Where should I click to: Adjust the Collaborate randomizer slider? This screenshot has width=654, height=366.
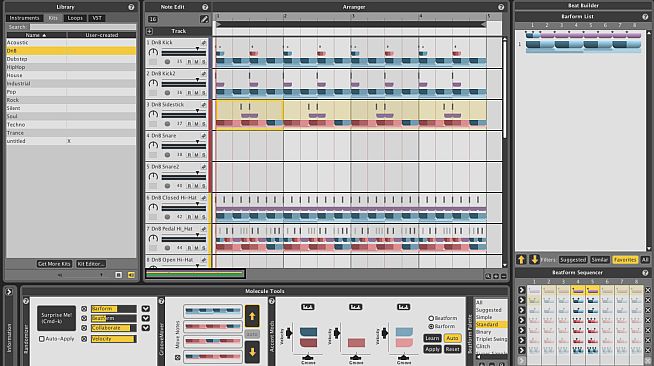click(114, 328)
